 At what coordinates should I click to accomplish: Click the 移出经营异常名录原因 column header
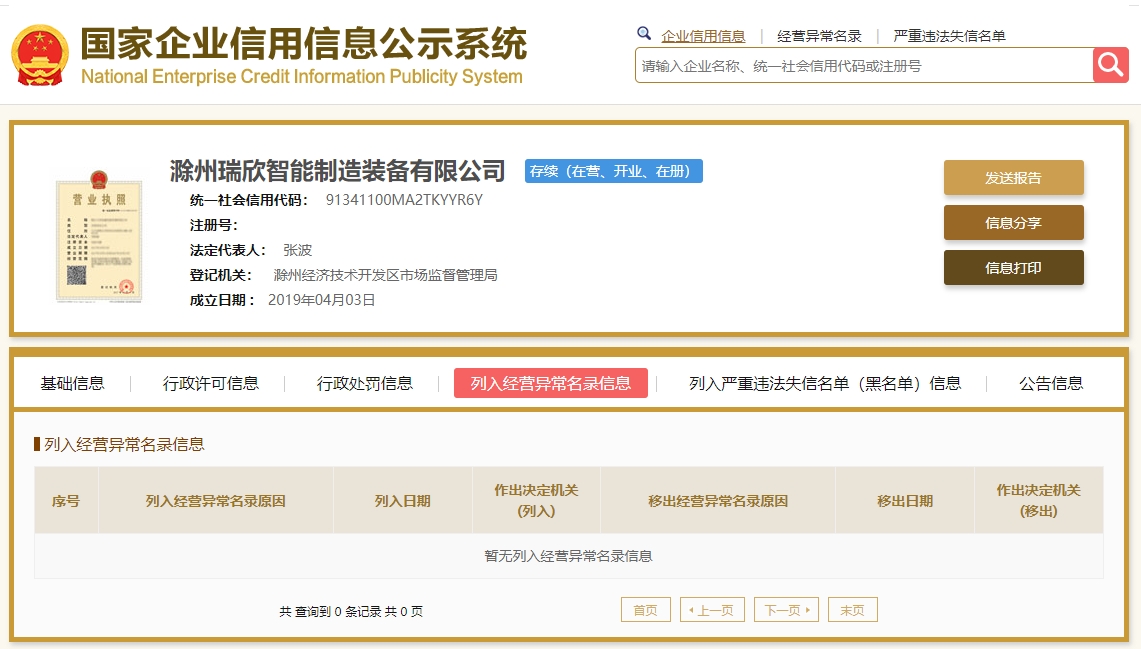(x=718, y=501)
